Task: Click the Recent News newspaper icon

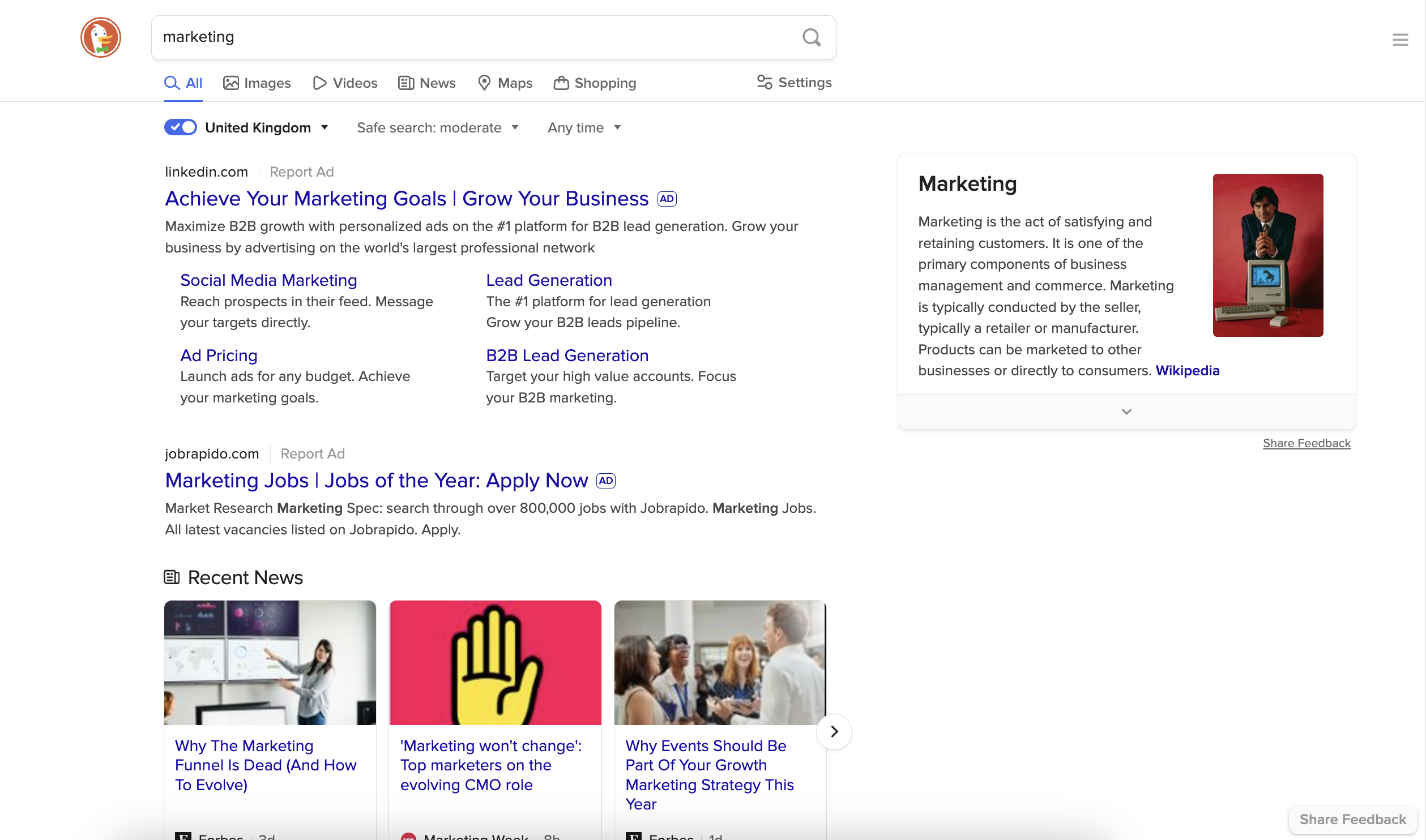Action: coord(172,577)
